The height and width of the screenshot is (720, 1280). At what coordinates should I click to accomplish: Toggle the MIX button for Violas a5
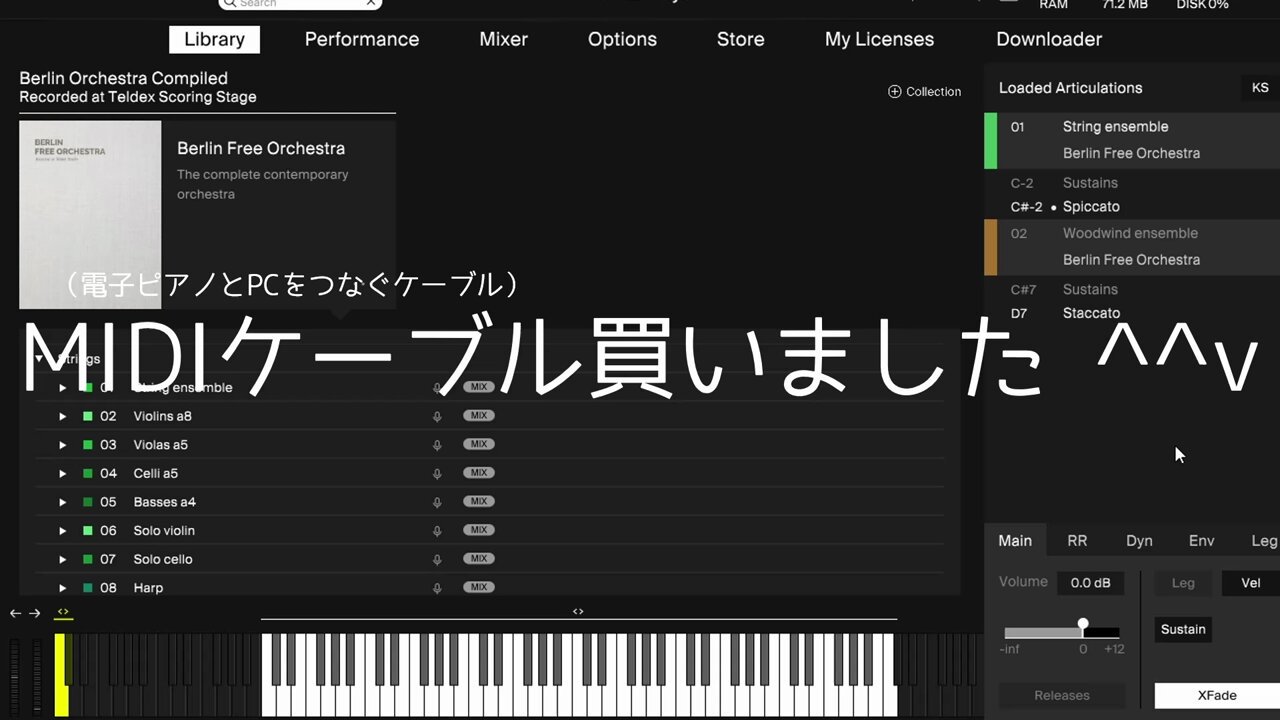479,444
